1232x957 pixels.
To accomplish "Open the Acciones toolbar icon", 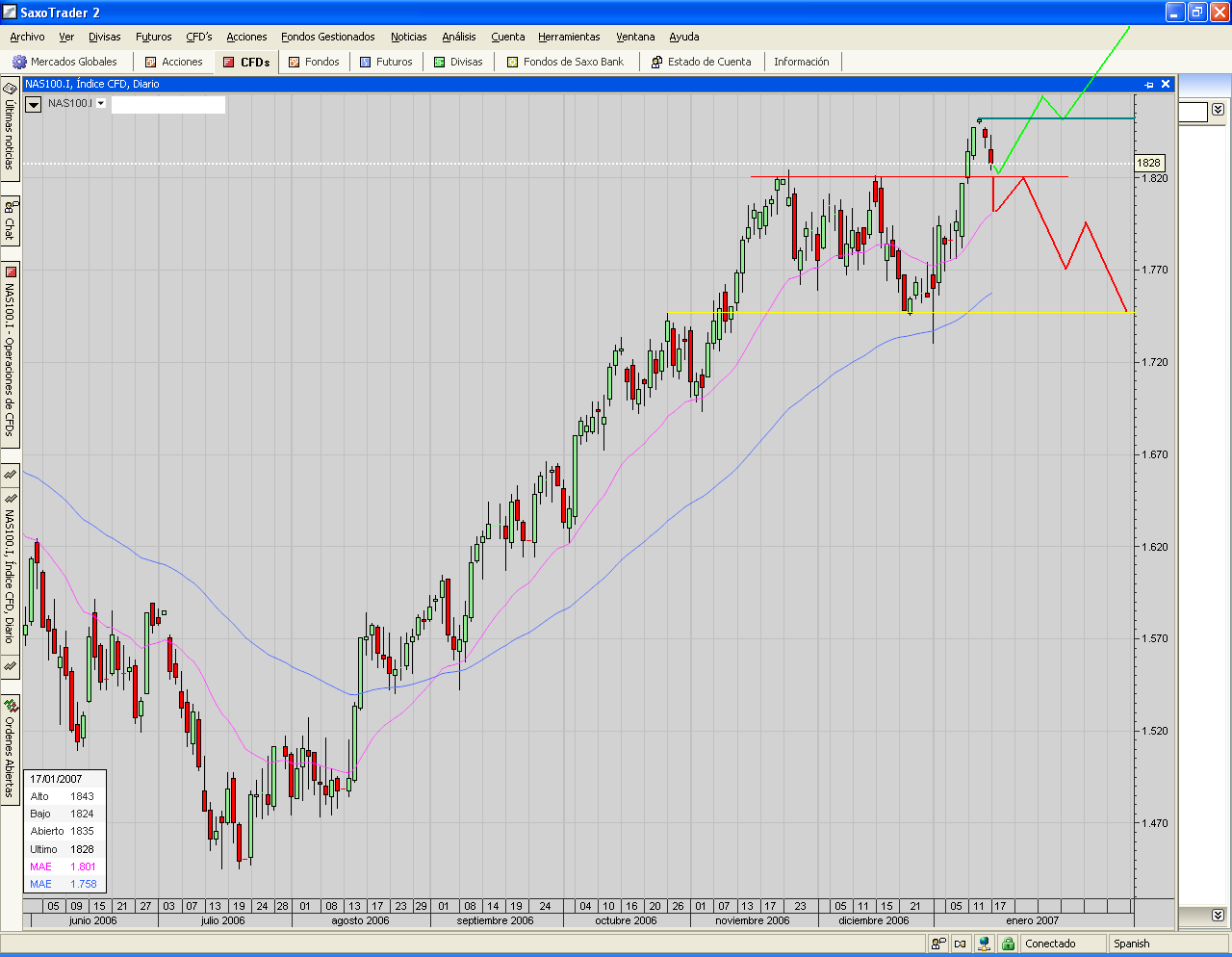I will tap(150, 62).
